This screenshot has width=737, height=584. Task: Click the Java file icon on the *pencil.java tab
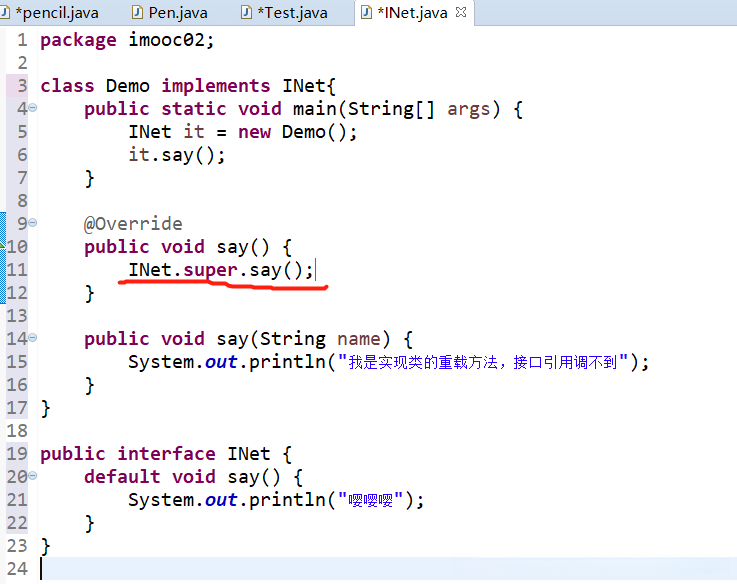(4, 12)
